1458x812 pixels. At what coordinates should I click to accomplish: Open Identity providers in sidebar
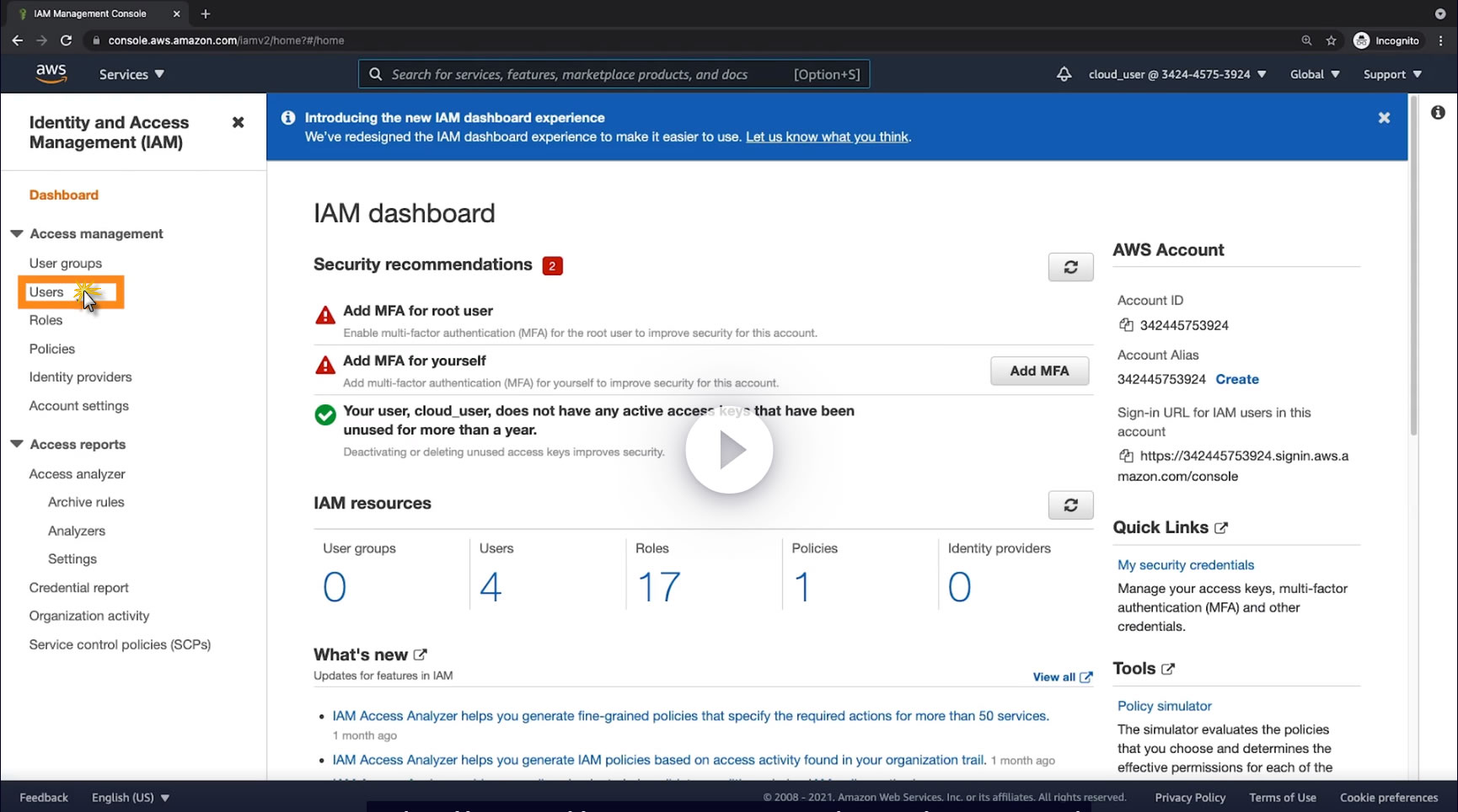pos(81,377)
